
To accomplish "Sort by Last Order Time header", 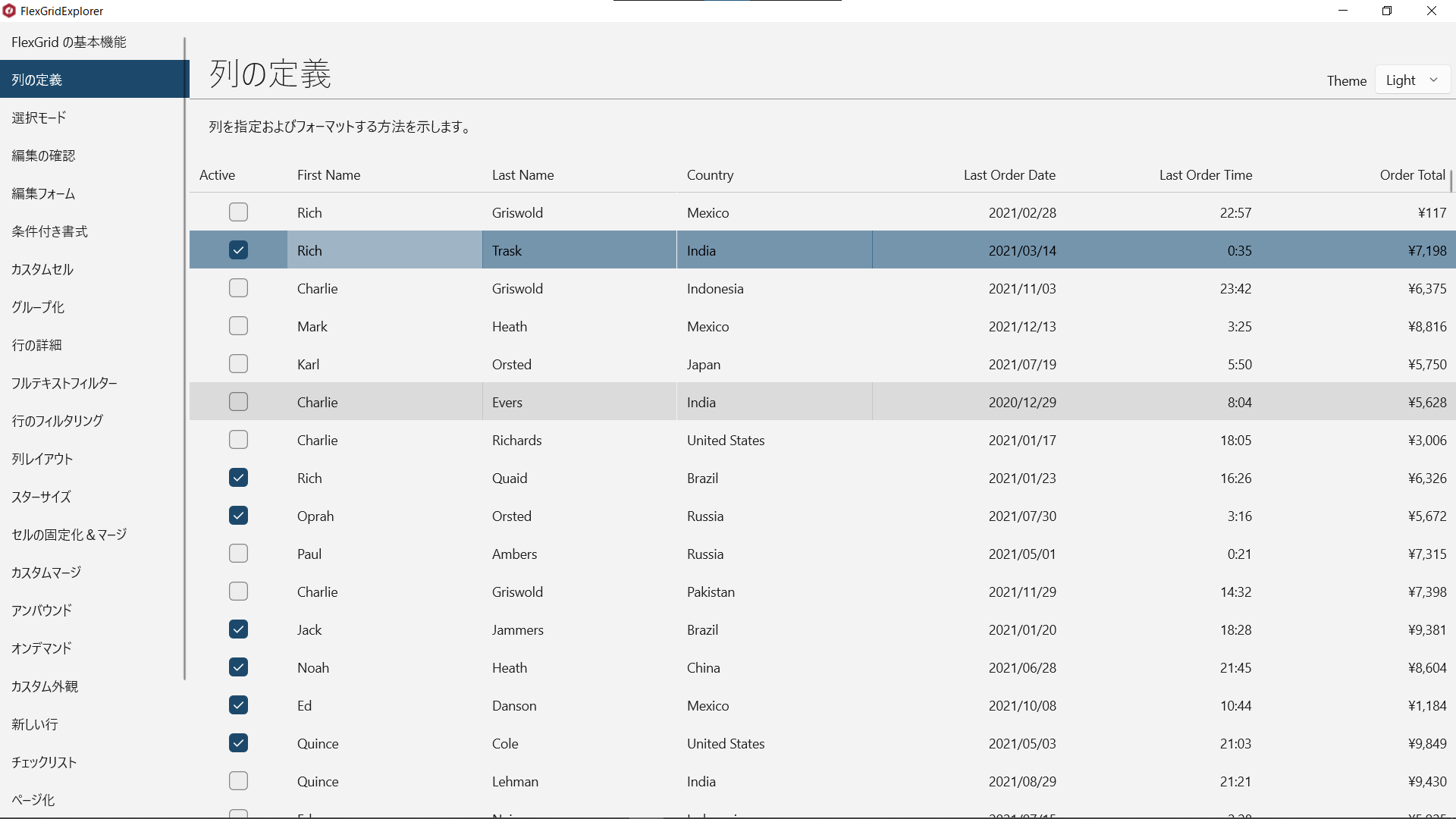I will (1164, 174).
